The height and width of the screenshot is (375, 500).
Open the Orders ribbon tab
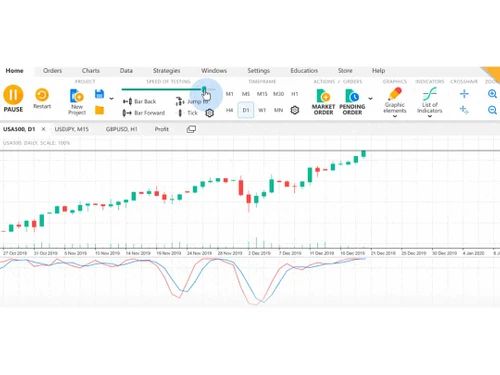(52, 71)
